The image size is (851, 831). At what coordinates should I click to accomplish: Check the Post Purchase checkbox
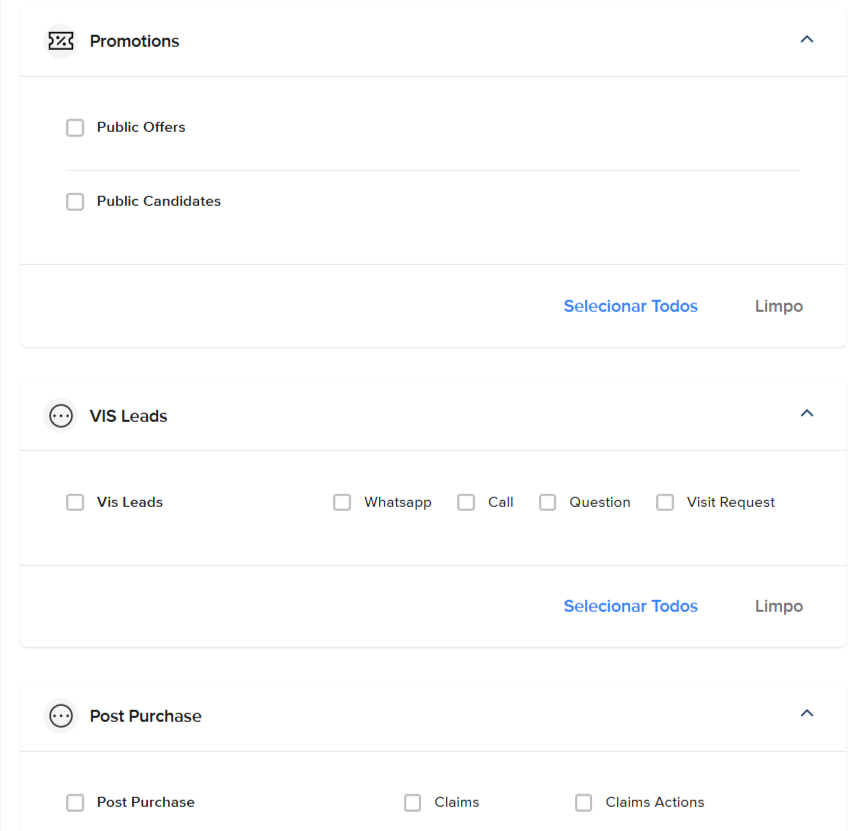(x=75, y=802)
